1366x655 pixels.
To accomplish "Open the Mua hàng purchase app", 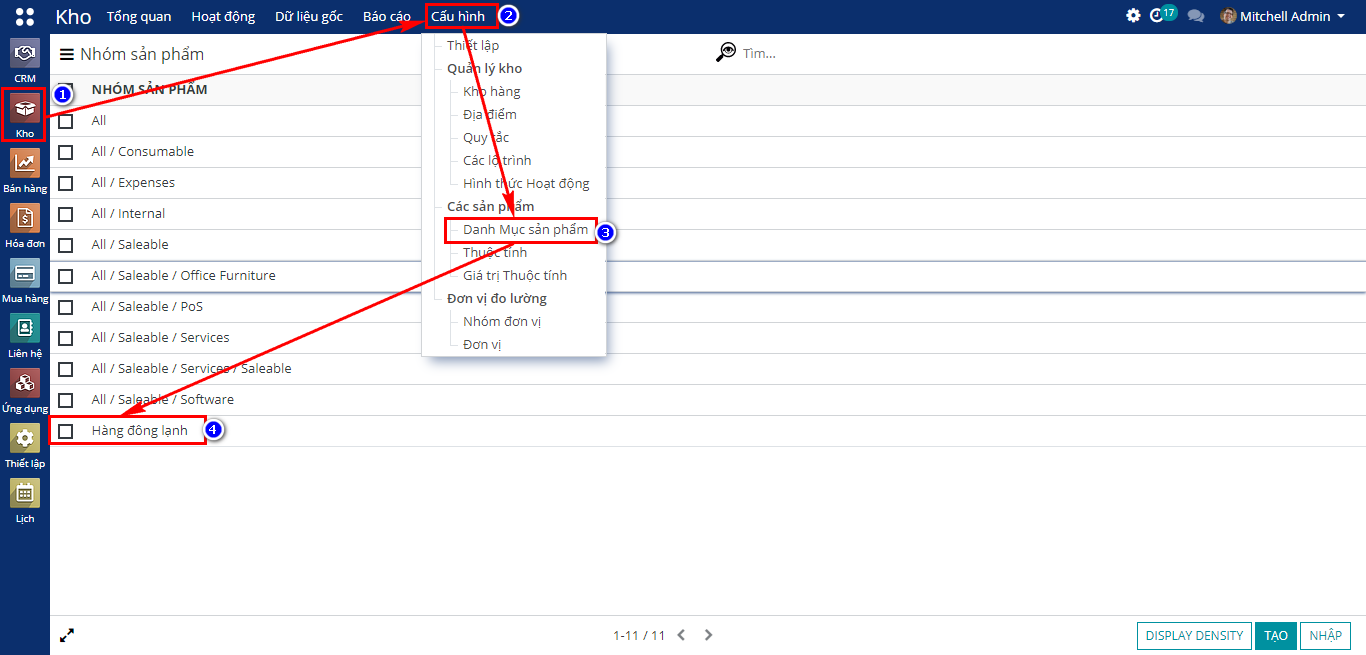I will coord(25,280).
